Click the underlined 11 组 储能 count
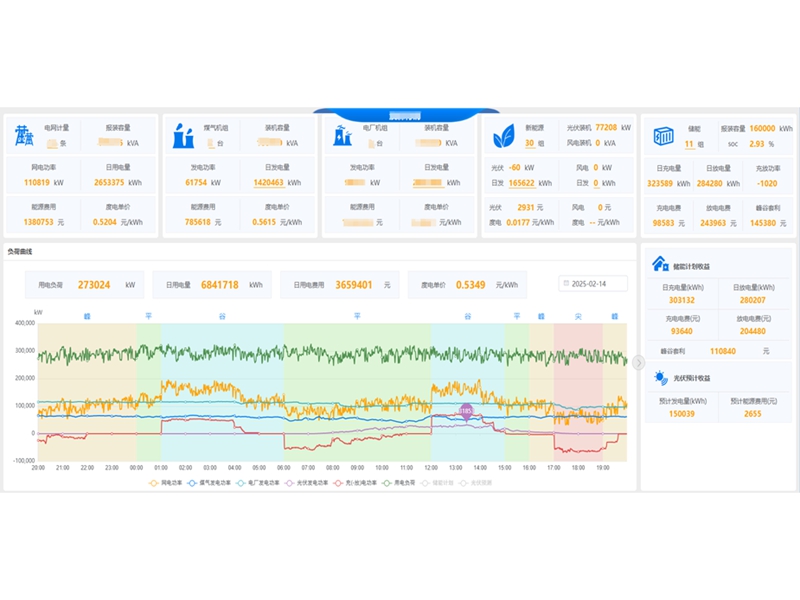The width and height of the screenshot is (800, 600). 688,144
